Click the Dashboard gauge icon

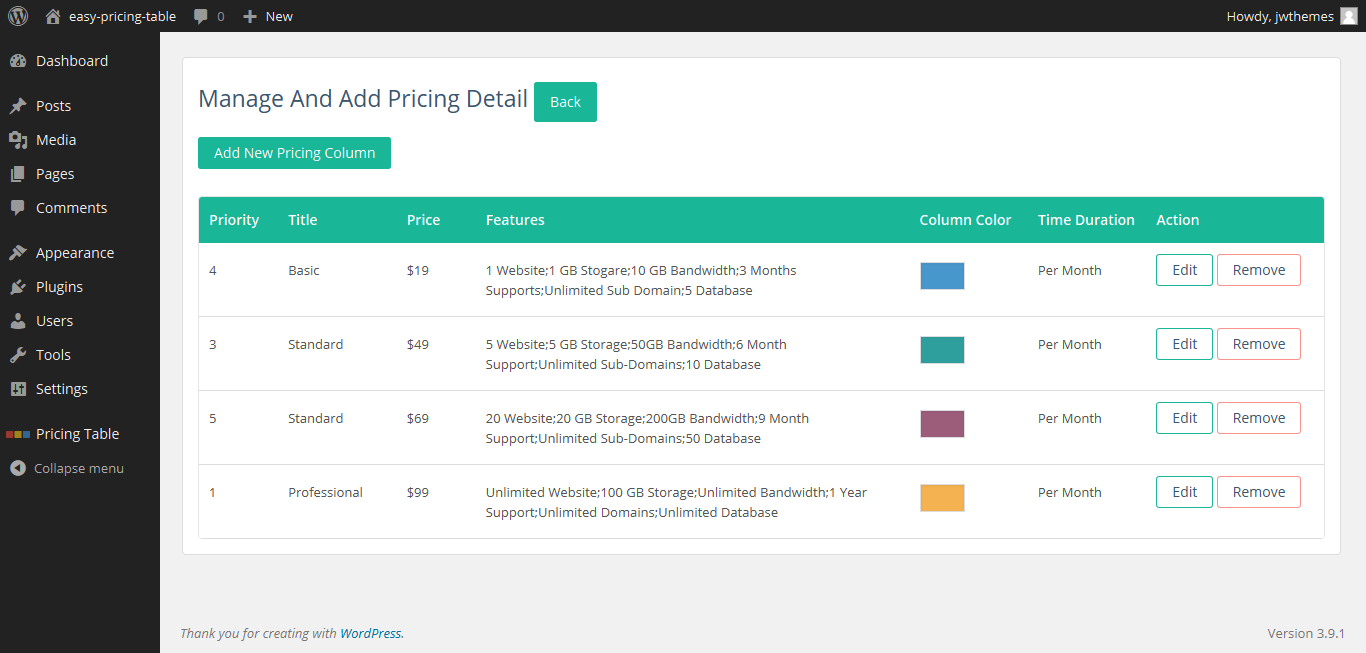[18, 61]
